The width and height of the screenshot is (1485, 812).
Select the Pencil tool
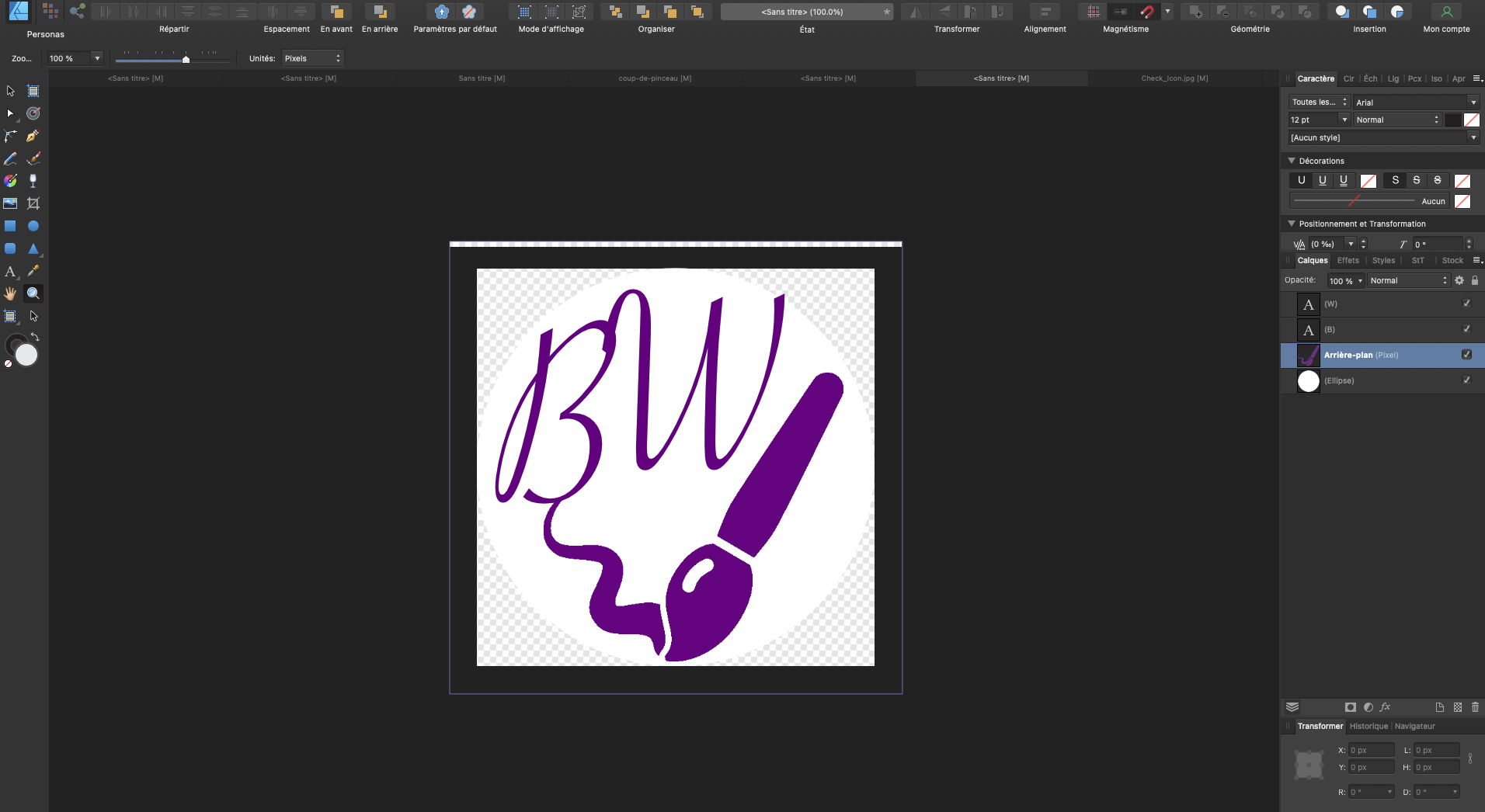[x=10, y=158]
